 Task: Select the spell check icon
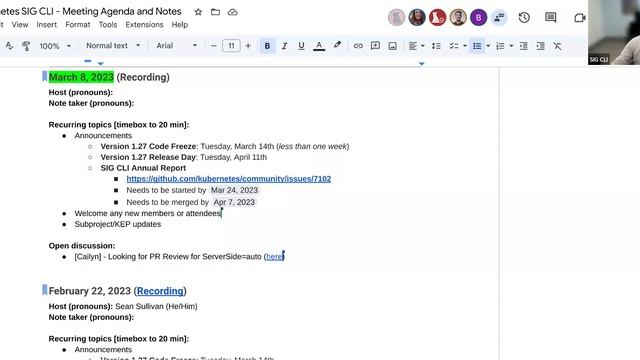coord(9,46)
